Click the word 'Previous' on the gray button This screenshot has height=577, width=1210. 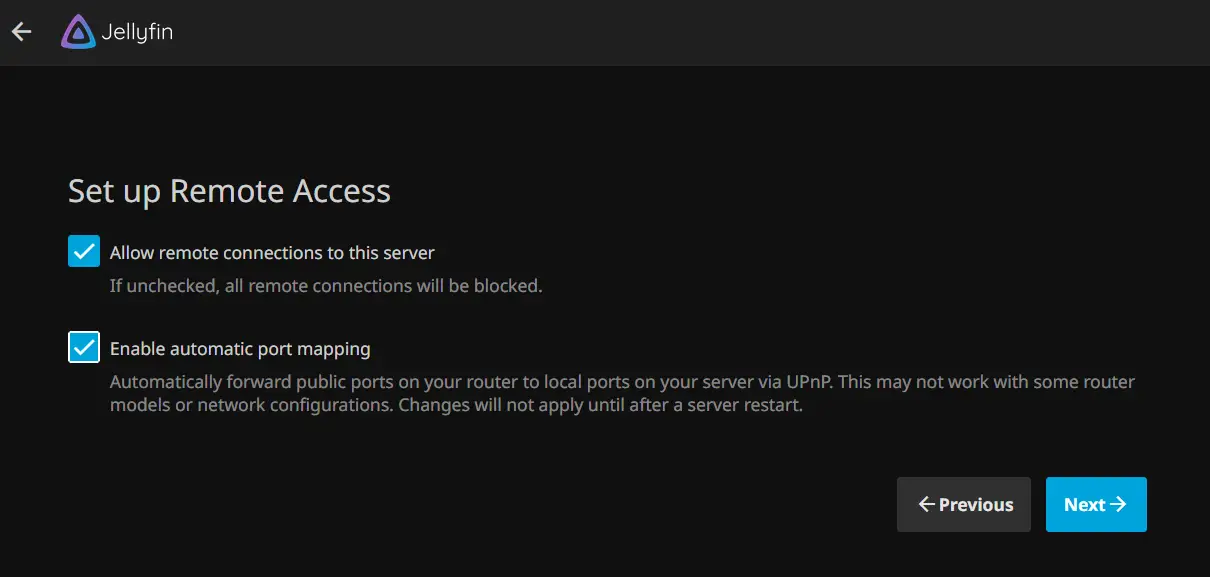(x=976, y=505)
